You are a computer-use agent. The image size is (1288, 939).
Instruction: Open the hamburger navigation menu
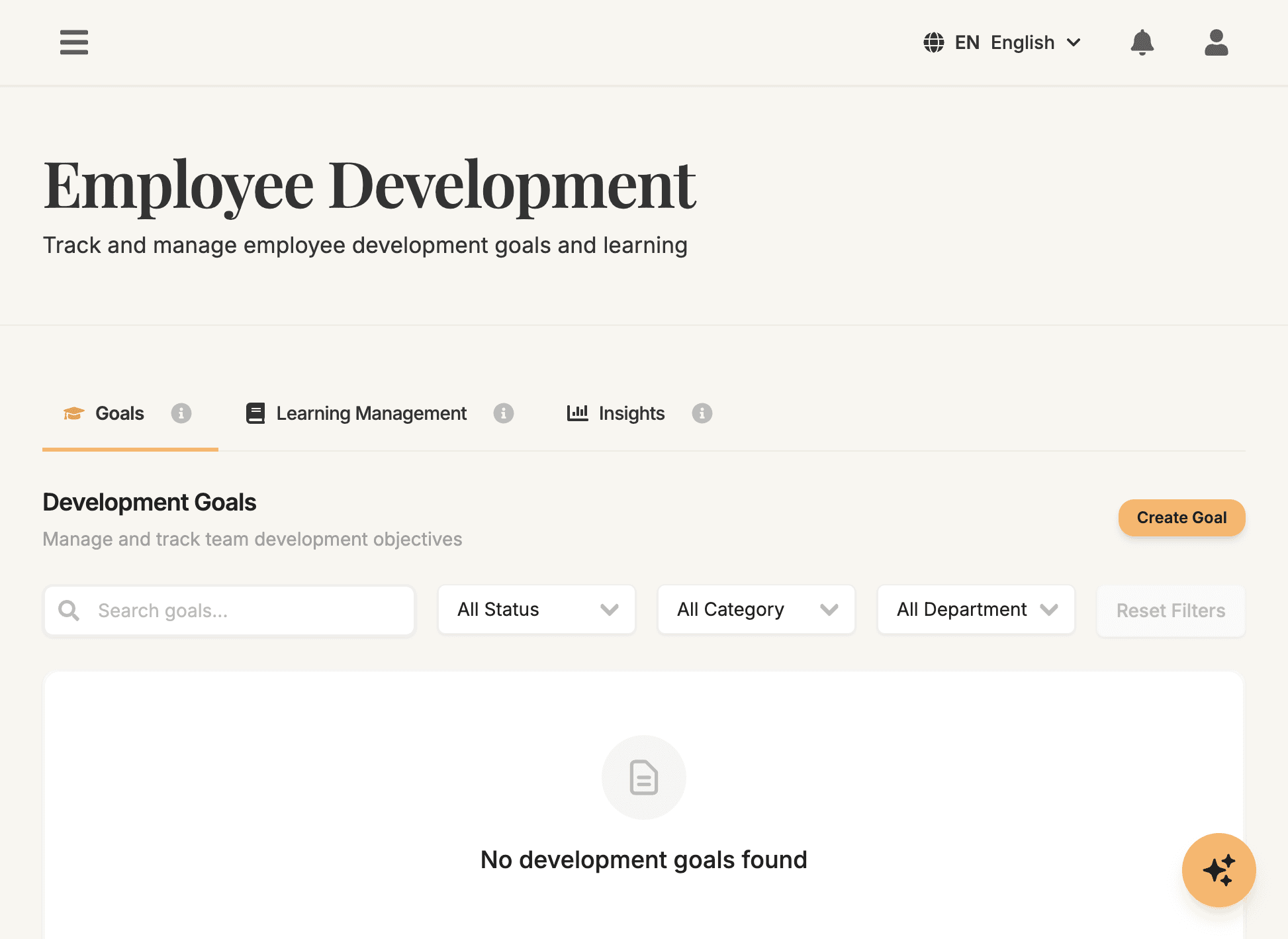coord(73,42)
